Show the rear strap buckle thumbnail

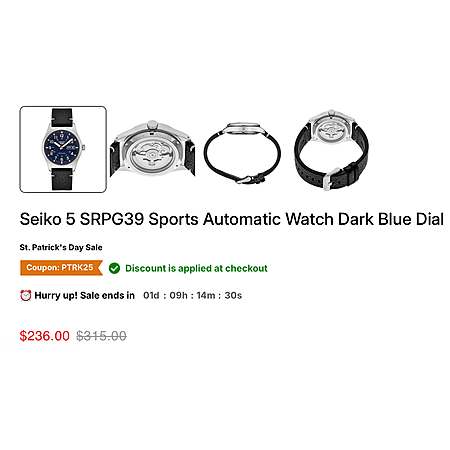[331, 150]
